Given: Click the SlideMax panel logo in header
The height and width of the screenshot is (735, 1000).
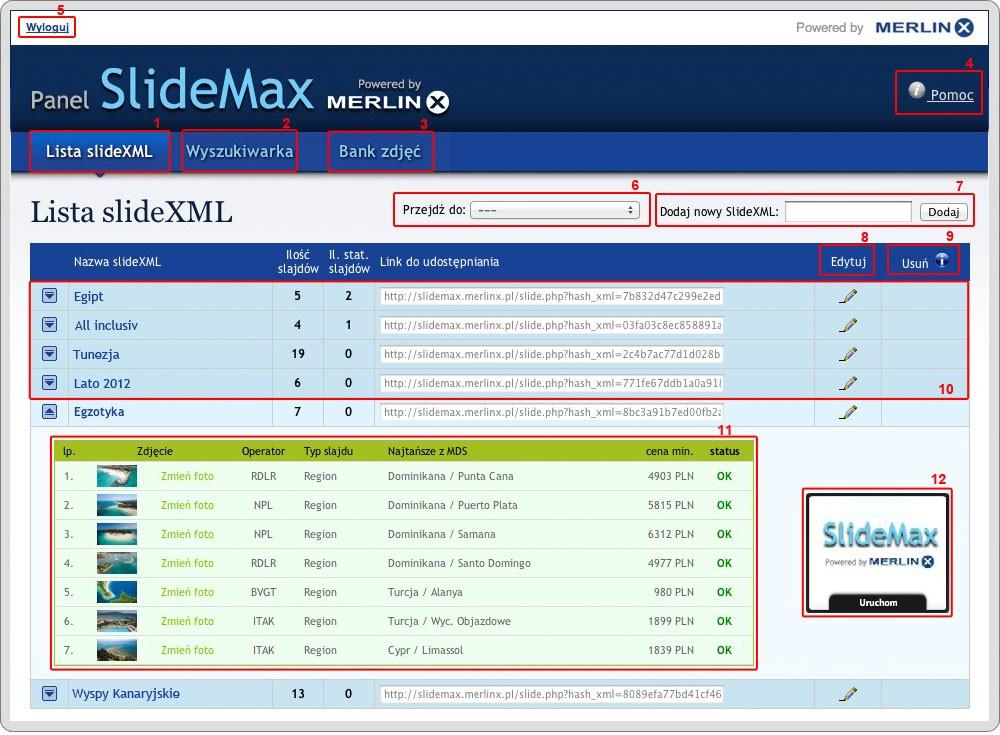Looking at the screenshot, I should (x=207, y=89).
